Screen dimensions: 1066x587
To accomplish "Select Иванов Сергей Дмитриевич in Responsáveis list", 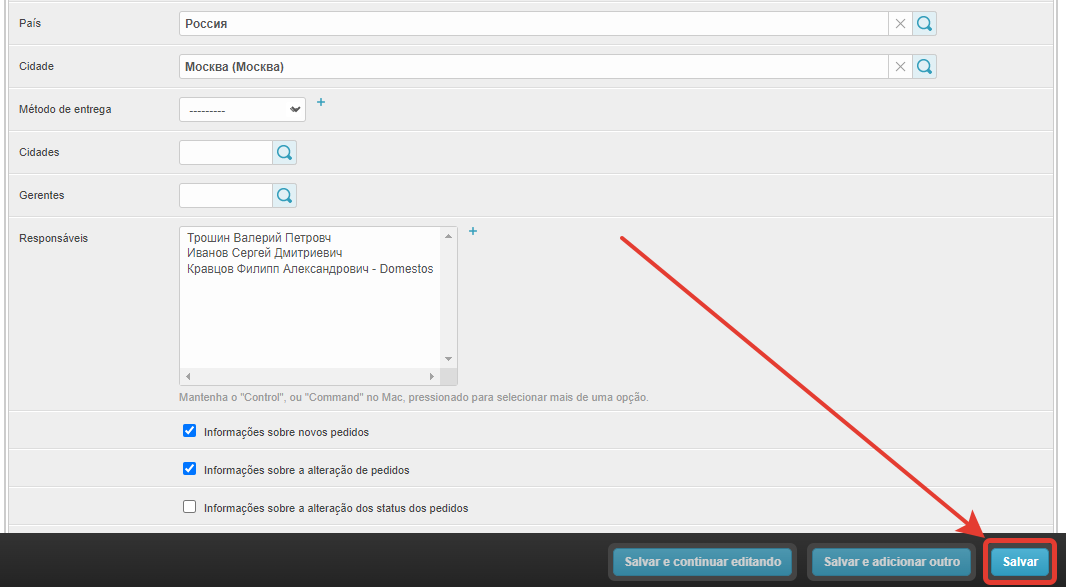I will (x=264, y=253).
